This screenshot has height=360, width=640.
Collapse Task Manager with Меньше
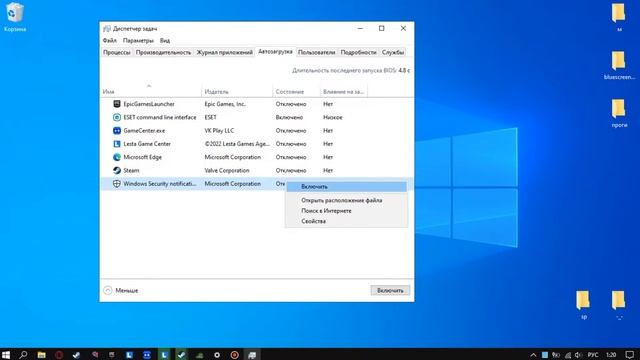pyautogui.click(x=121, y=290)
